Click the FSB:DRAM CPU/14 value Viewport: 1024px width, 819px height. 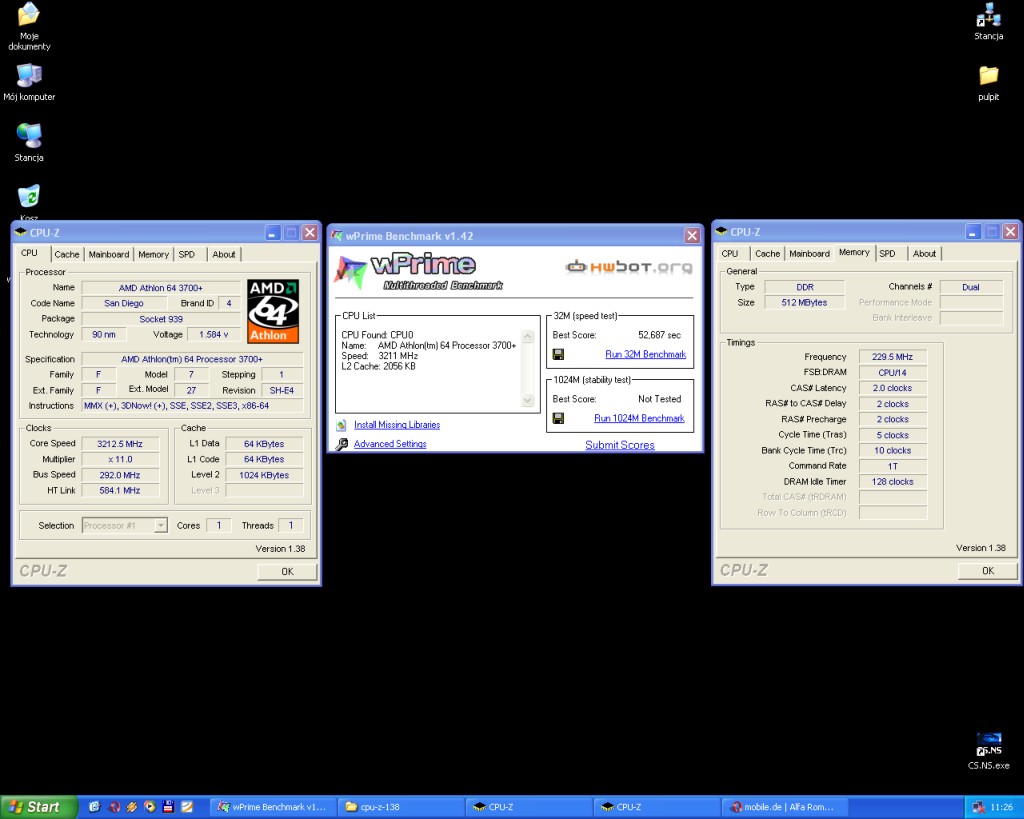pyautogui.click(x=893, y=372)
